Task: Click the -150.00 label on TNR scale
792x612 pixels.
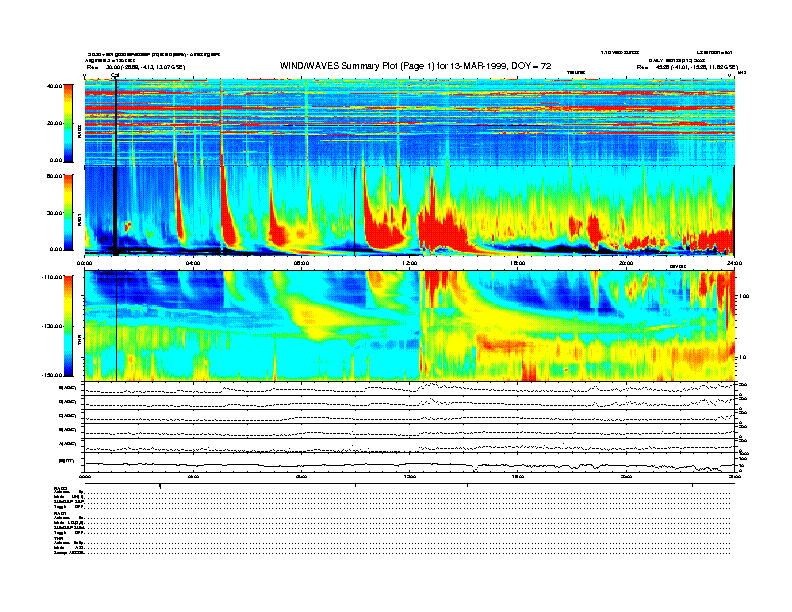Action: pyautogui.click(x=52, y=375)
